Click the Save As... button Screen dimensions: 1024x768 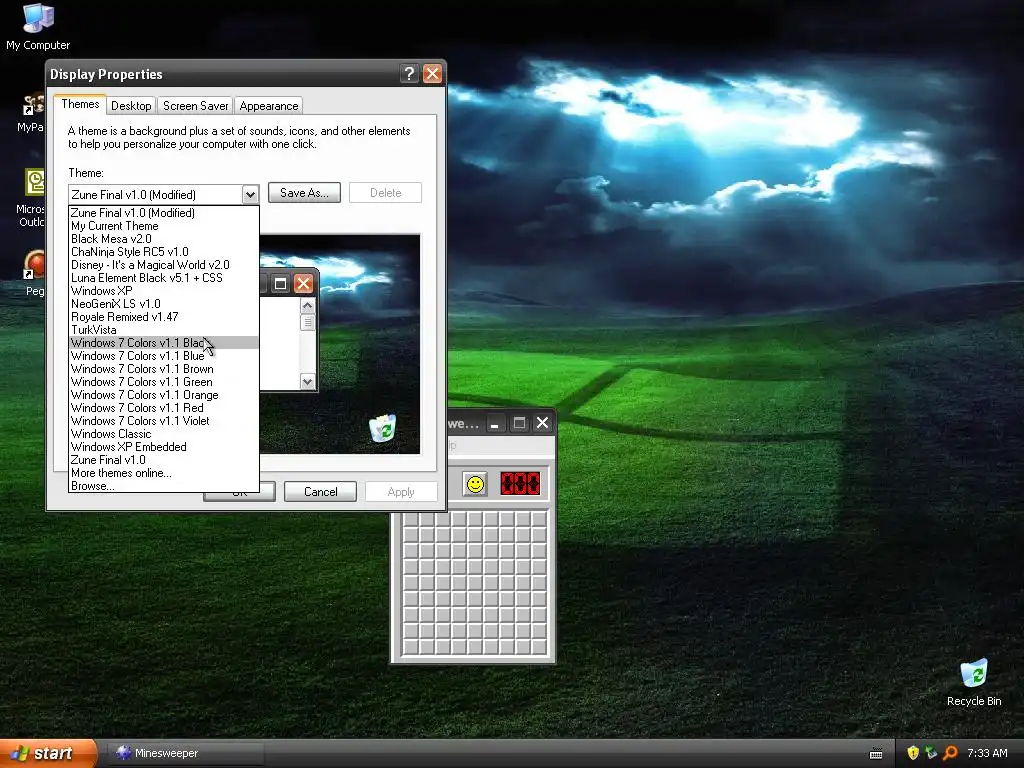(x=304, y=193)
